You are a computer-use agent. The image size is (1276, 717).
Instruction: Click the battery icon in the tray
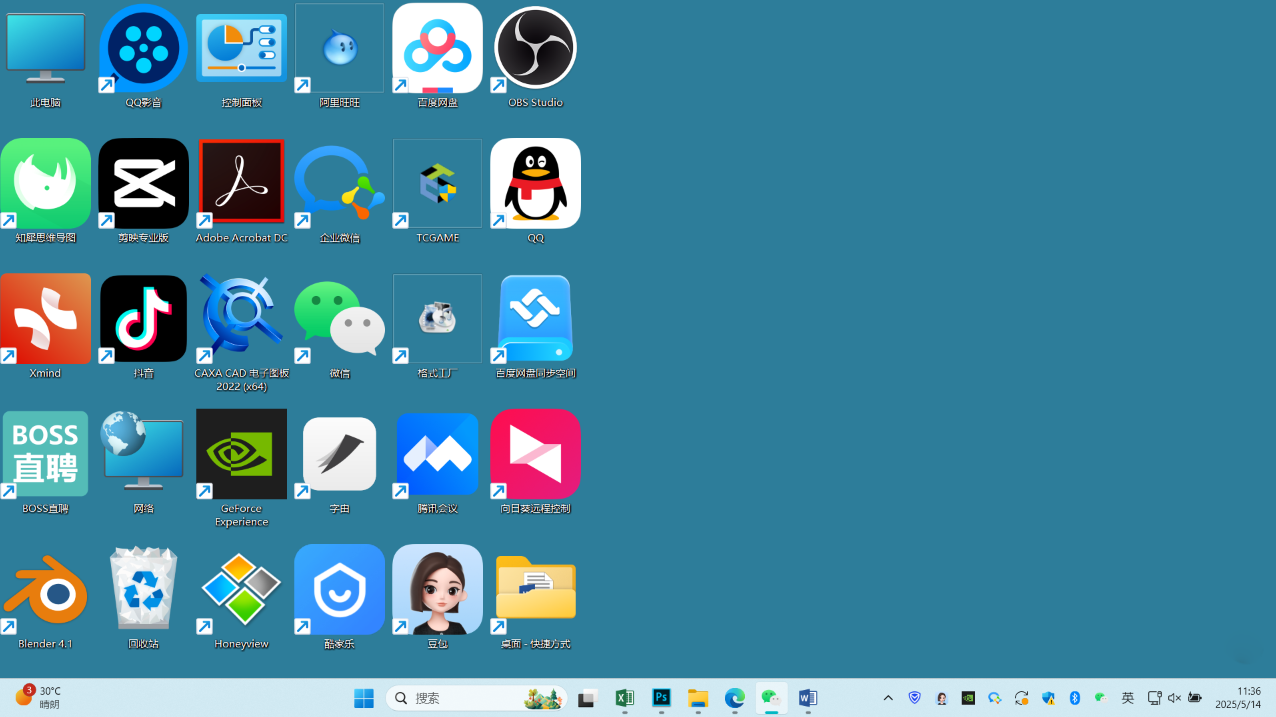tap(1195, 698)
